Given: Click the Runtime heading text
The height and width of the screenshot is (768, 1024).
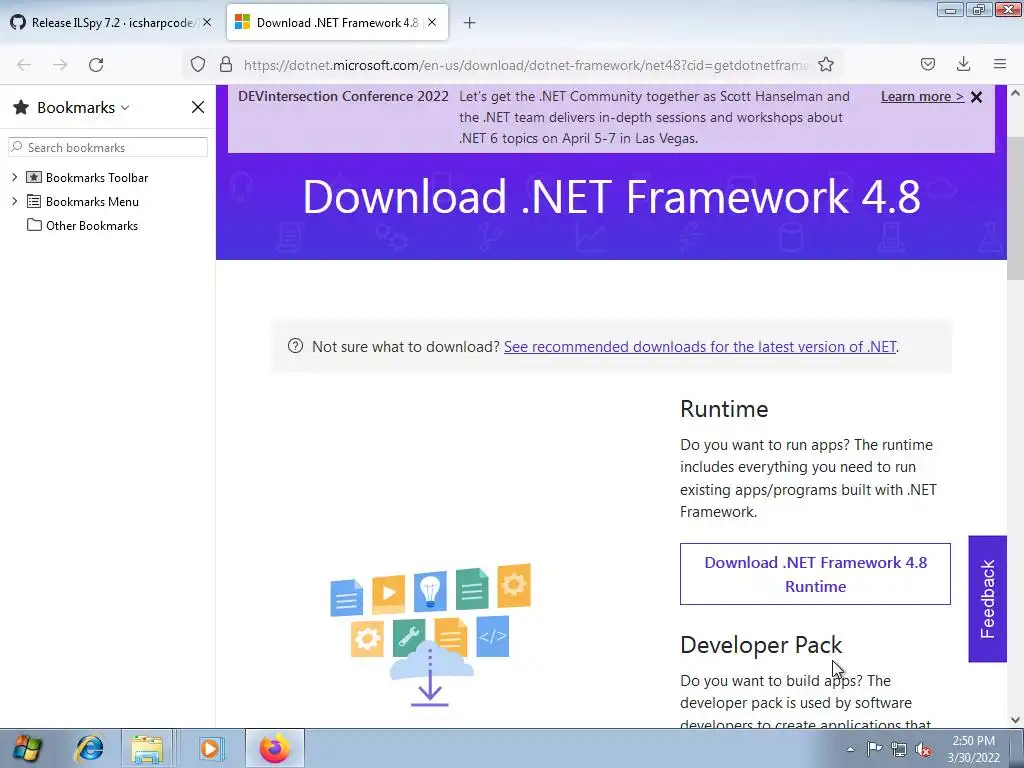Looking at the screenshot, I should click(x=724, y=409).
